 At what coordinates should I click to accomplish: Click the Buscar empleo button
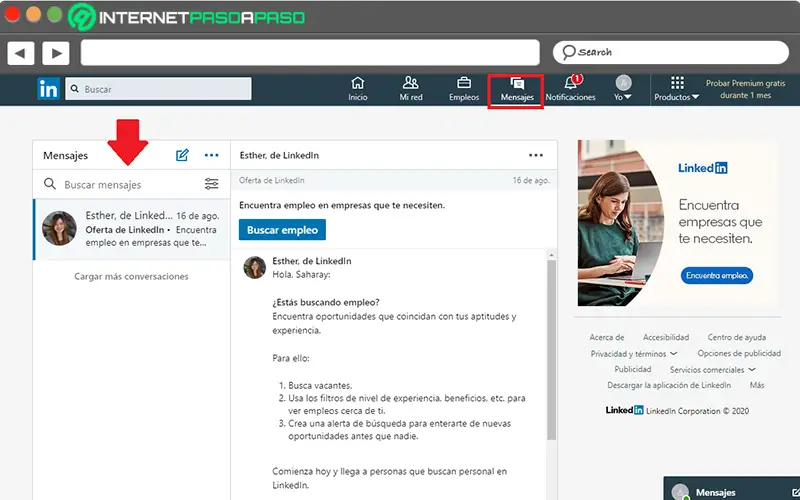coord(282,230)
